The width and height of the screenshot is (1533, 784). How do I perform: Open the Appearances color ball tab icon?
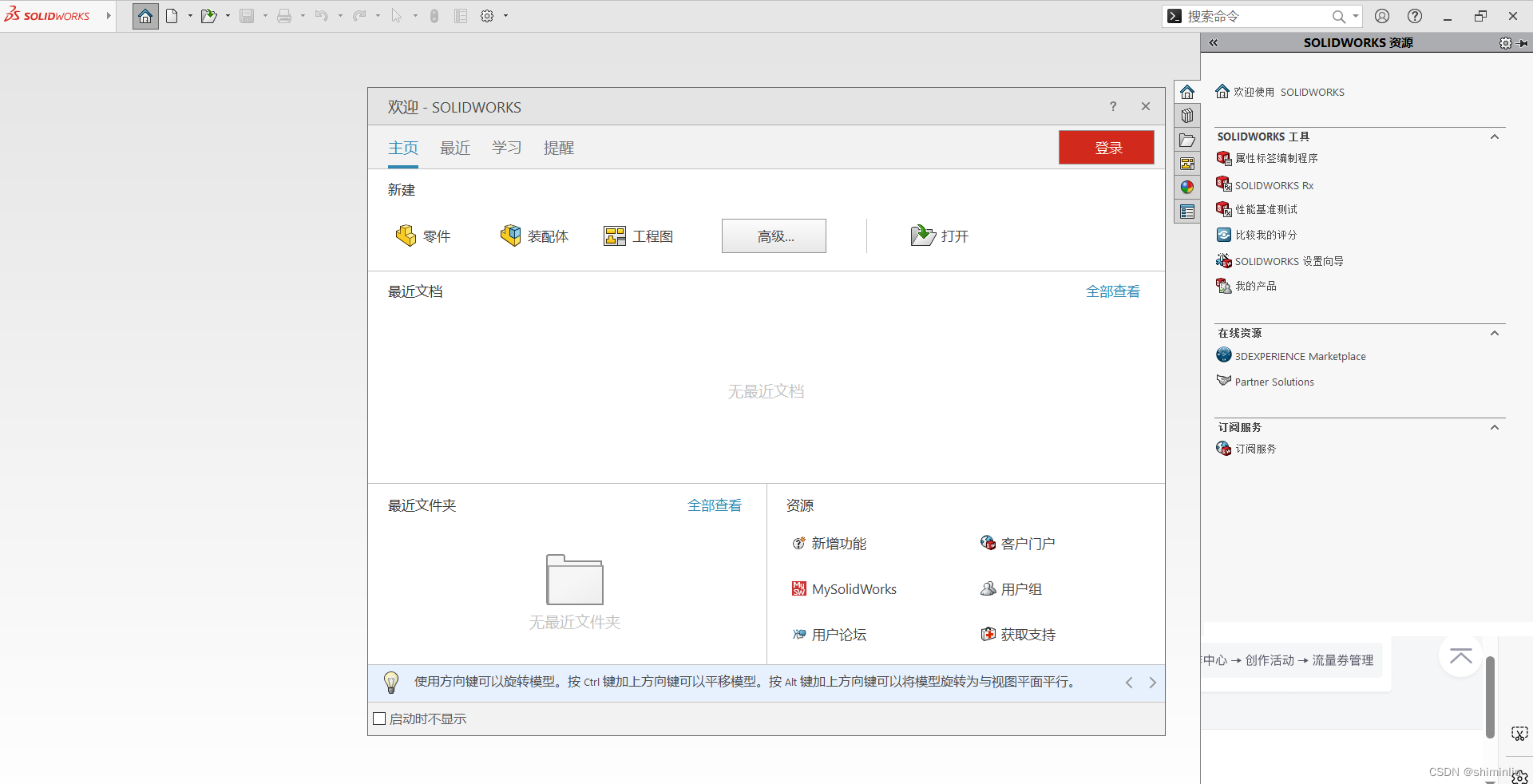[1187, 188]
